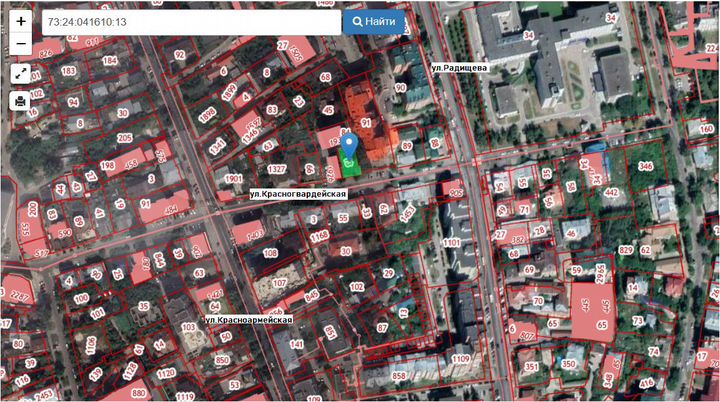Select parcel number 829
720x402 pixels.
pos(626,248)
